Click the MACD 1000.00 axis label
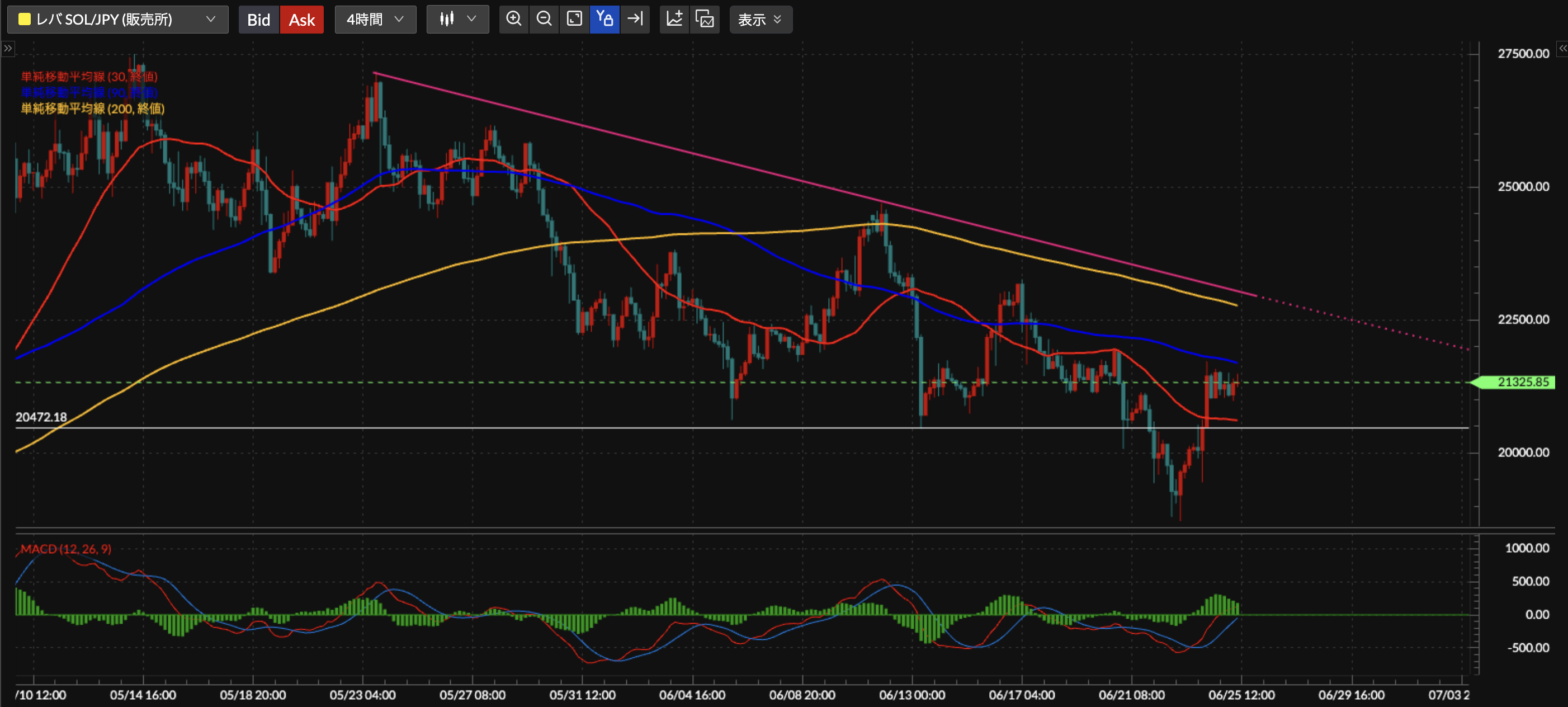The image size is (1568, 707). pos(1527,548)
